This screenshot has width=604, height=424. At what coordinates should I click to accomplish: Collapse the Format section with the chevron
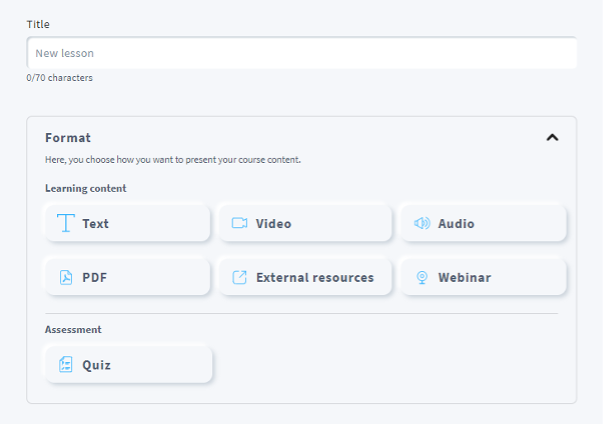(x=552, y=138)
